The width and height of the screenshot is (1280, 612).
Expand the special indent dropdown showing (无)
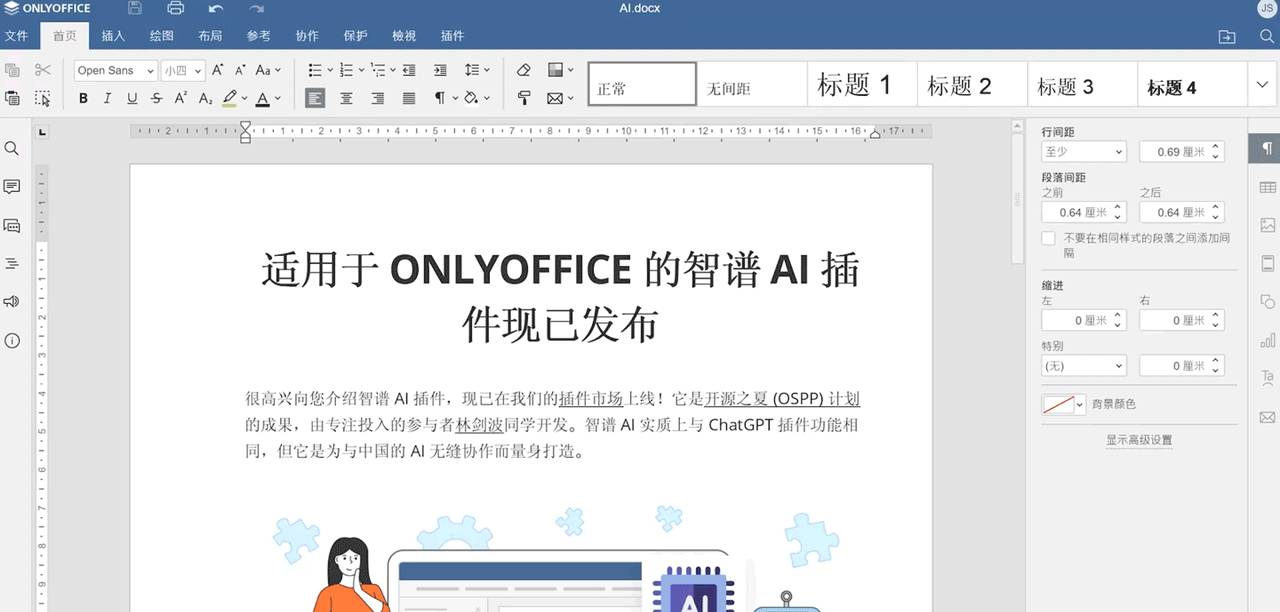[1083, 365]
